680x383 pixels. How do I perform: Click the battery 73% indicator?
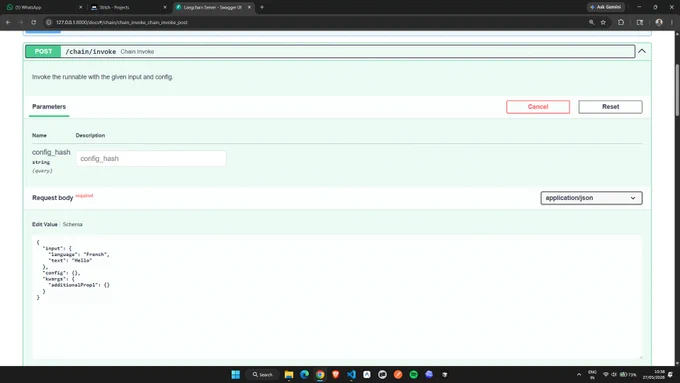tap(628, 374)
